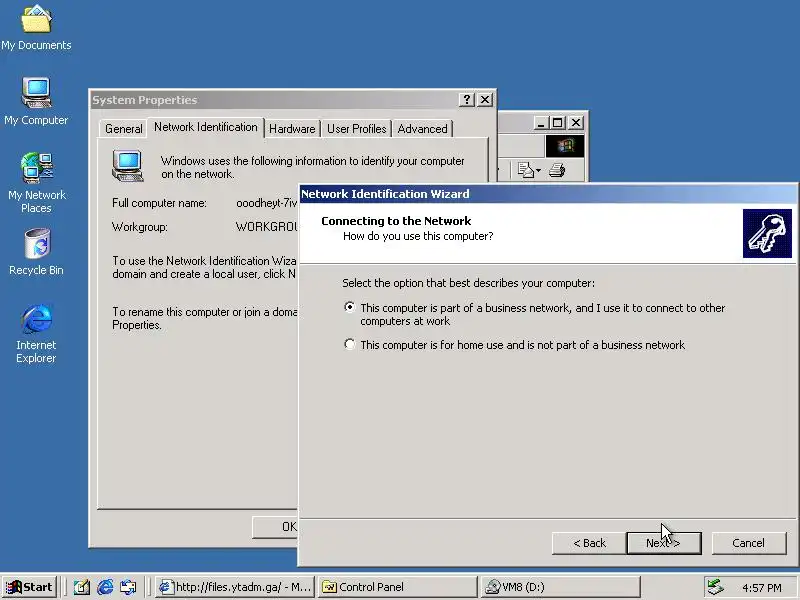The width and height of the screenshot is (800, 600).
Task: Click the Windows logo throbber in browser
Action: tap(565, 146)
